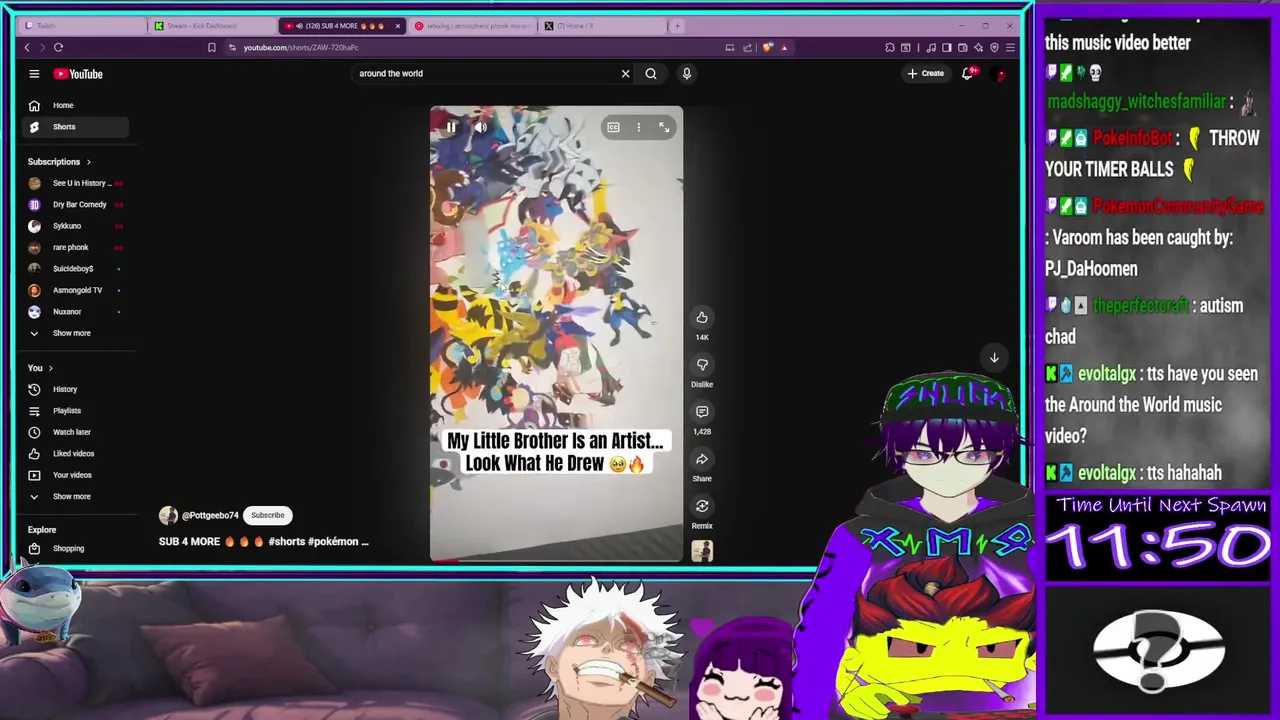Switch to the relaxing atmospheric phonk tab
Image resolution: width=1280 pixels, height=720 pixels.
[472, 26]
